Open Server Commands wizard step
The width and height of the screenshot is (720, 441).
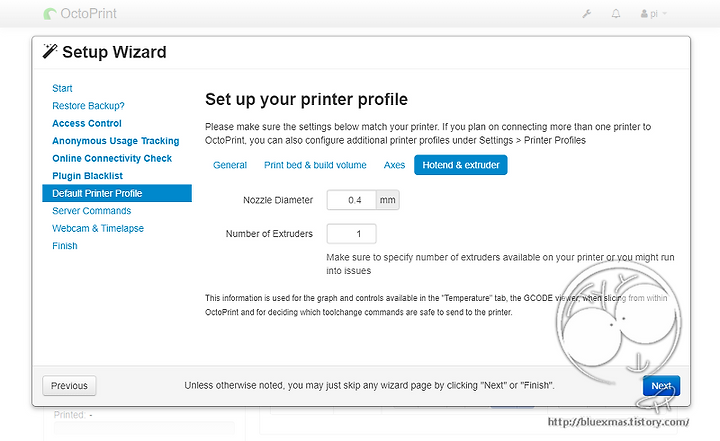click(91, 210)
